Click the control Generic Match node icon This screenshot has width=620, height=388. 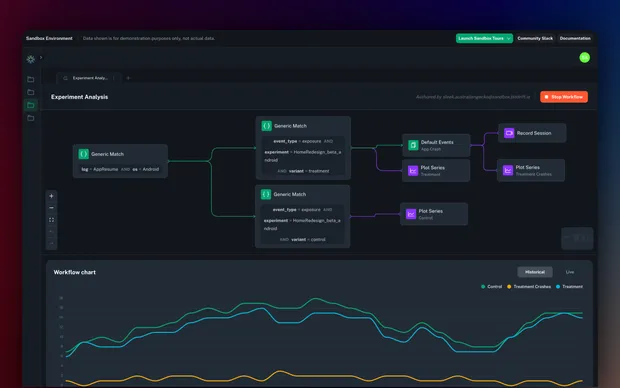pos(266,194)
